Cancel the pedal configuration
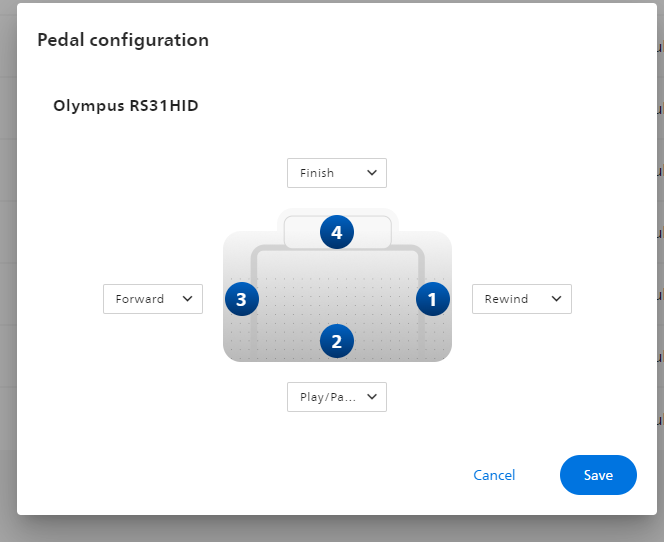Image resolution: width=664 pixels, height=542 pixels. click(494, 475)
